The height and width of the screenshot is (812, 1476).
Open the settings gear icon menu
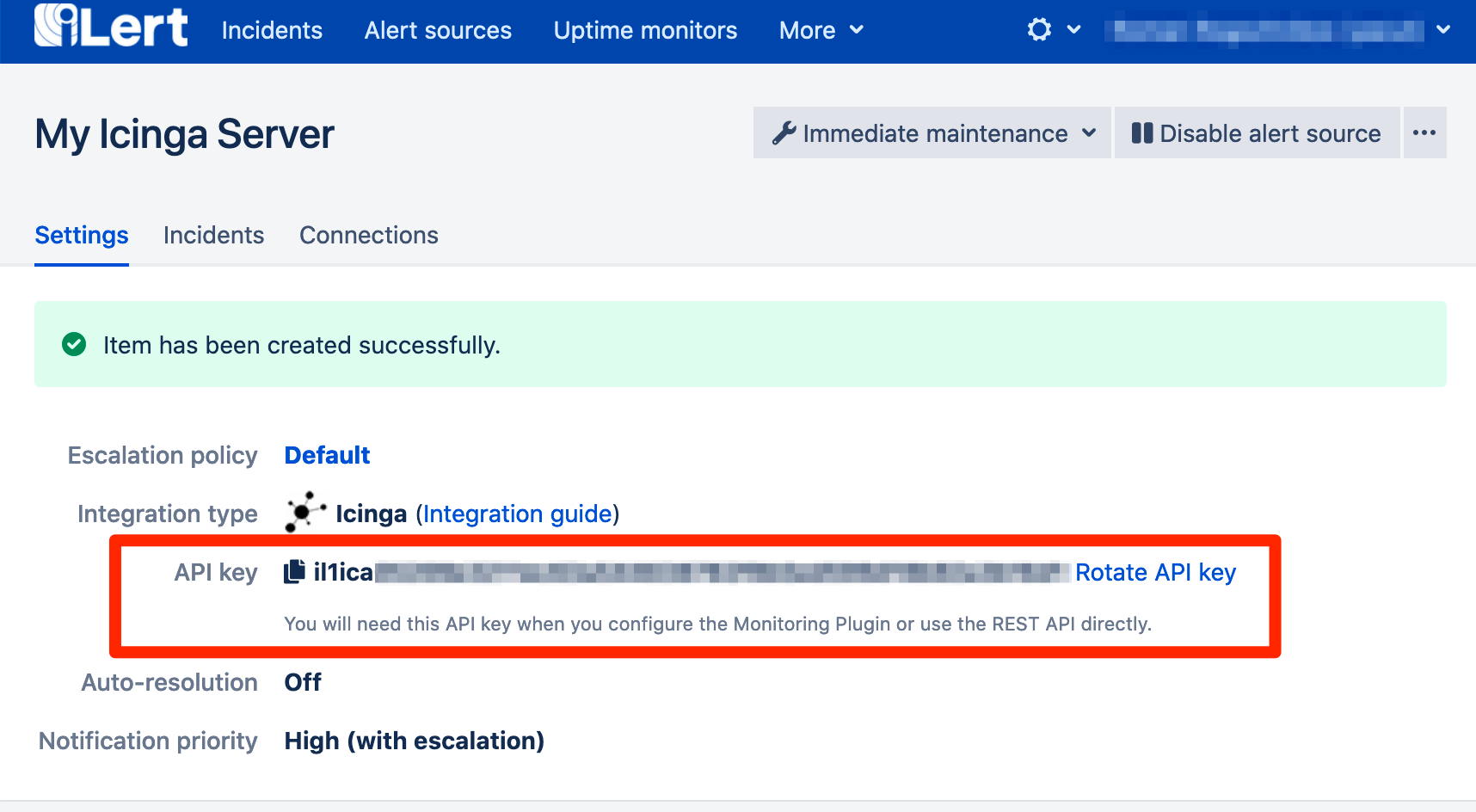pos(1039,30)
